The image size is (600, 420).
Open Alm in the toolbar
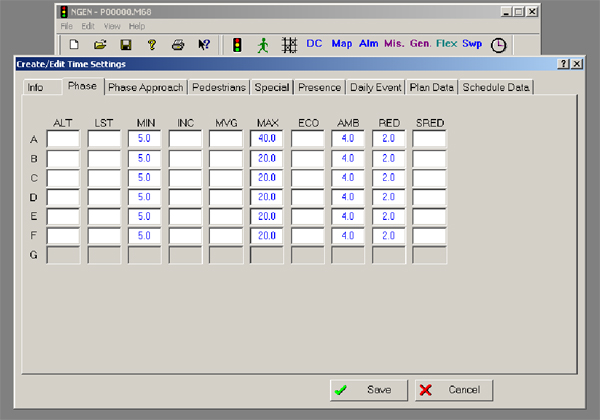(x=368, y=44)
